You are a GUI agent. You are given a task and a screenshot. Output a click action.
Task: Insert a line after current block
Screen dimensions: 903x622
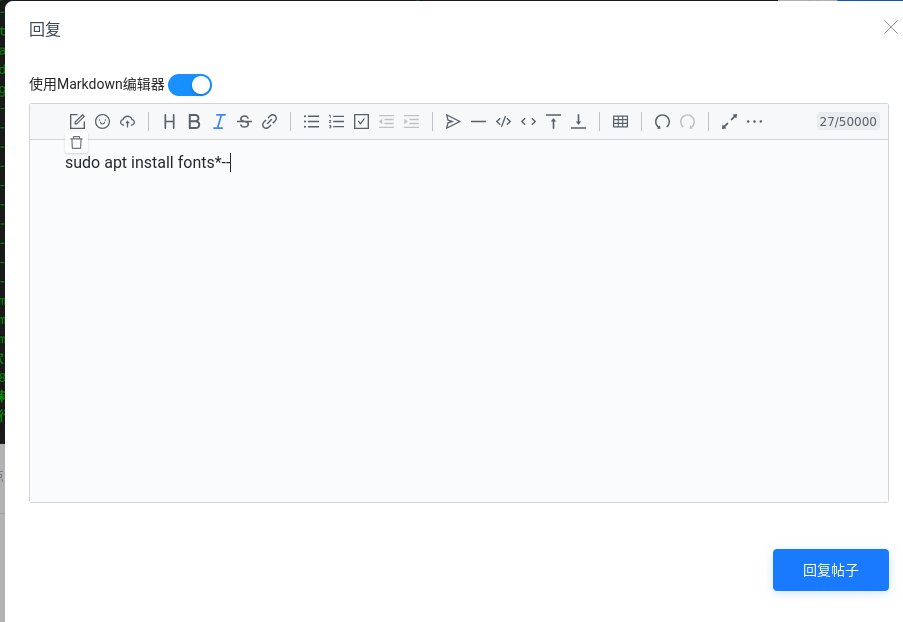(579, 122)
